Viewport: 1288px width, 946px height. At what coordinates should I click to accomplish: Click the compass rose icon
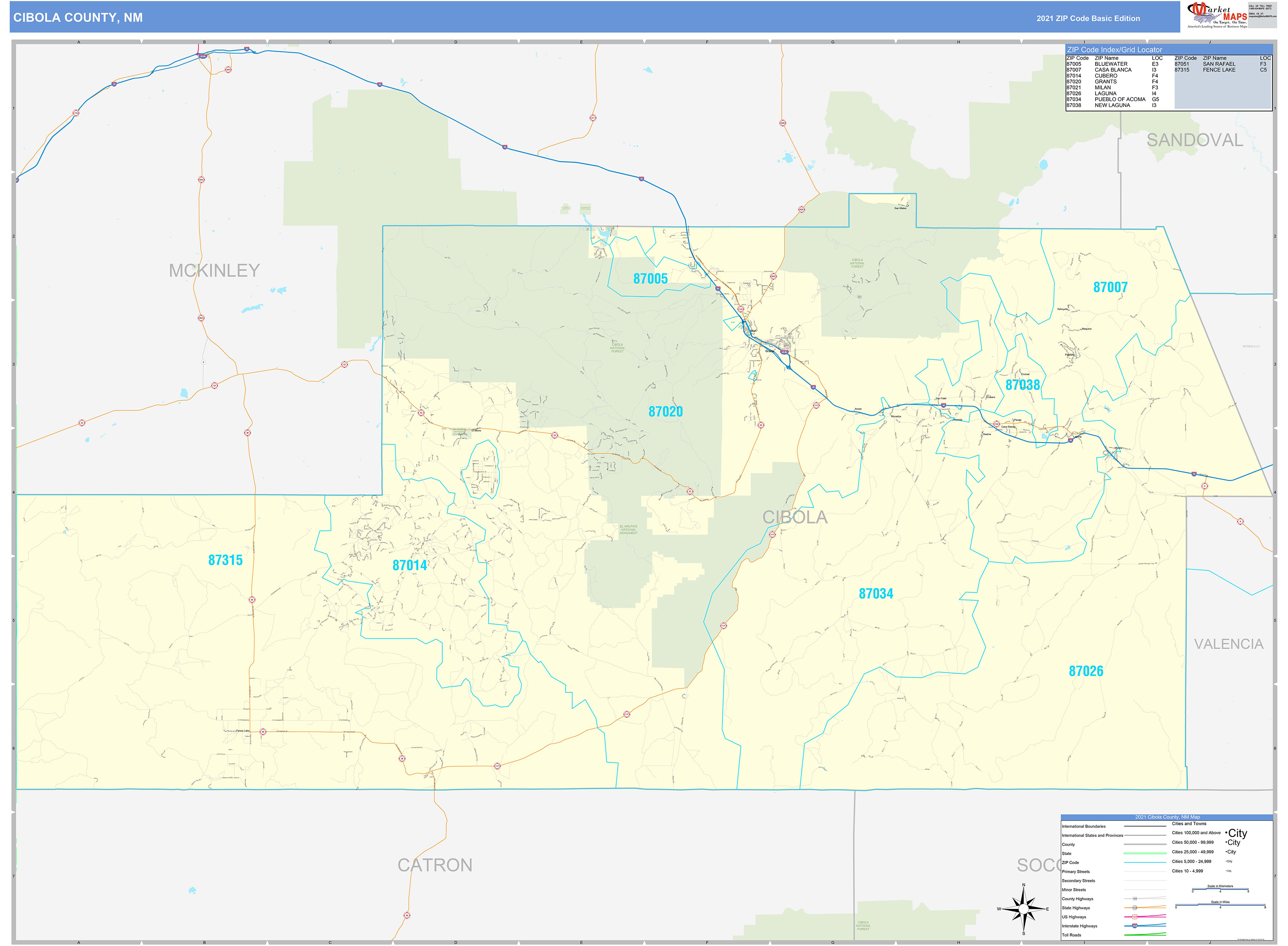[x=1024, y=909]
